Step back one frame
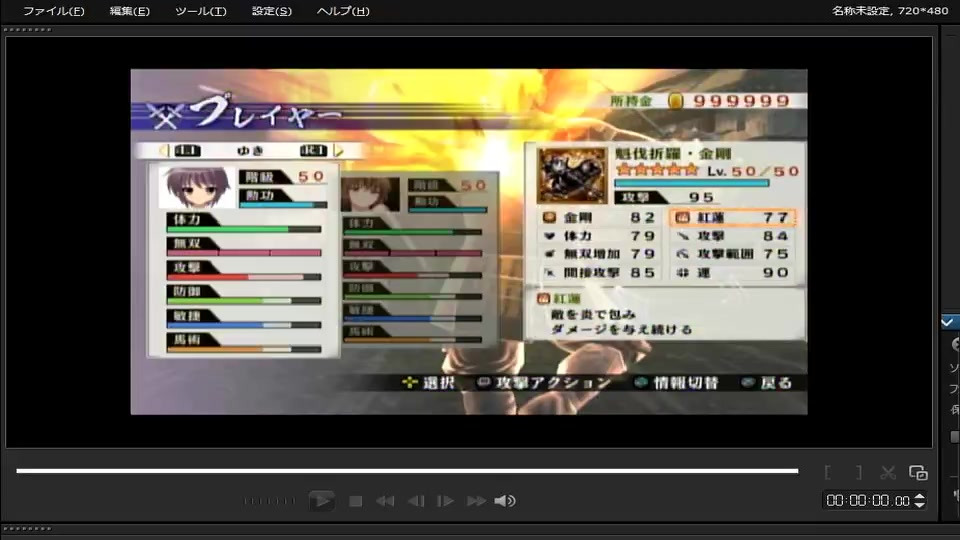Image resolution: width=960 pixels, height=540 pixels. 416,501
